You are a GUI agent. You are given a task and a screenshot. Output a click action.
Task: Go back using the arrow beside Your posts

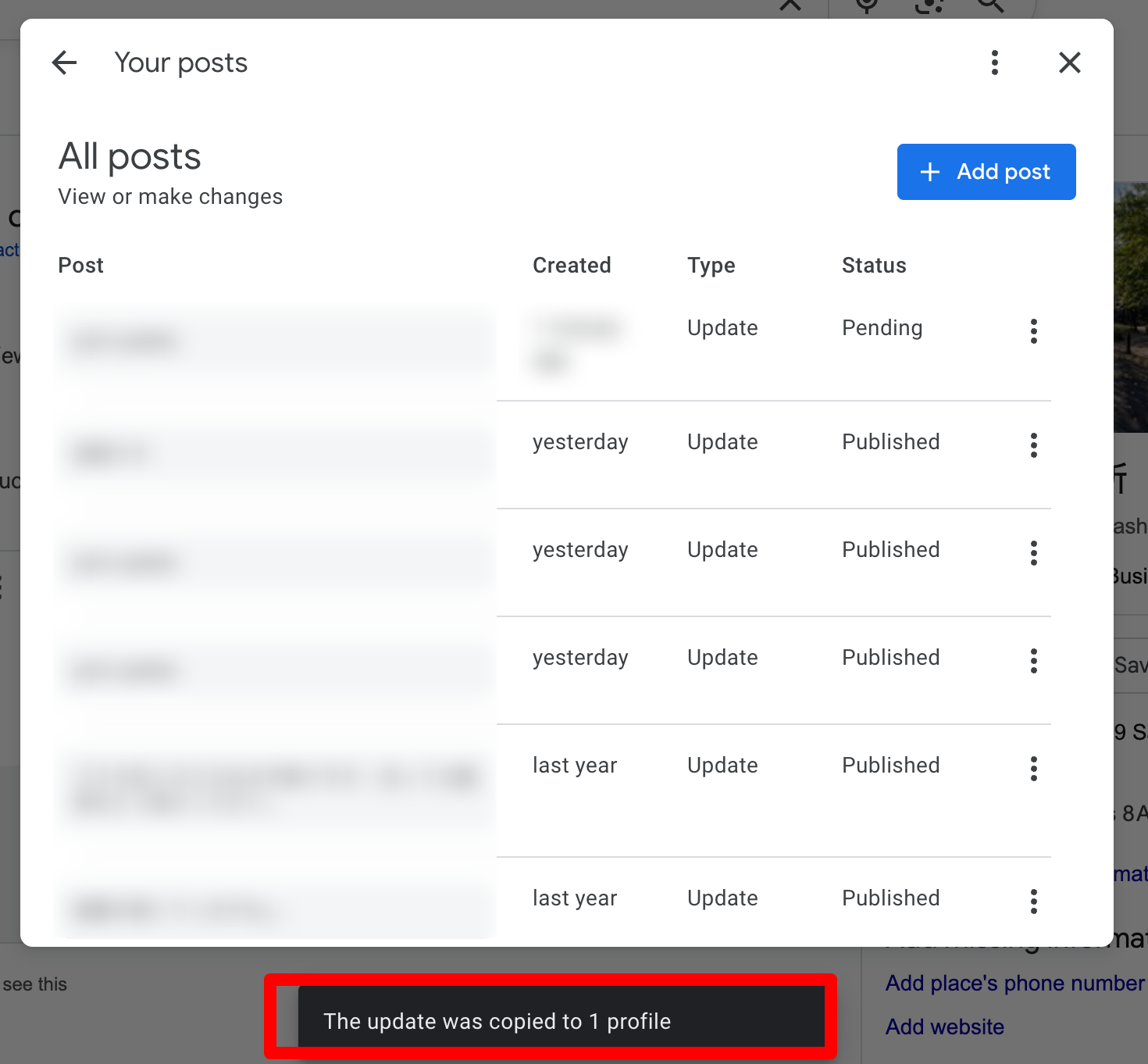(64, 62)
